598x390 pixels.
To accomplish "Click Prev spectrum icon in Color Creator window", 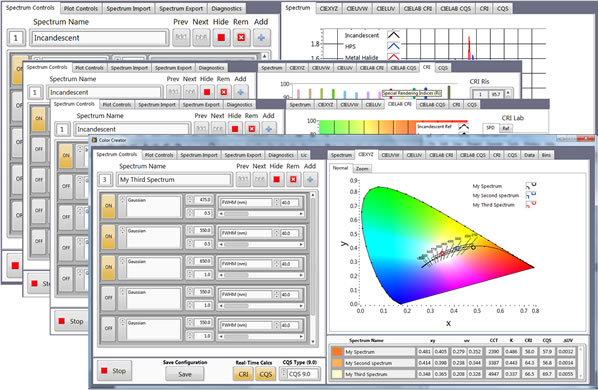I will (x=243, y=179).
